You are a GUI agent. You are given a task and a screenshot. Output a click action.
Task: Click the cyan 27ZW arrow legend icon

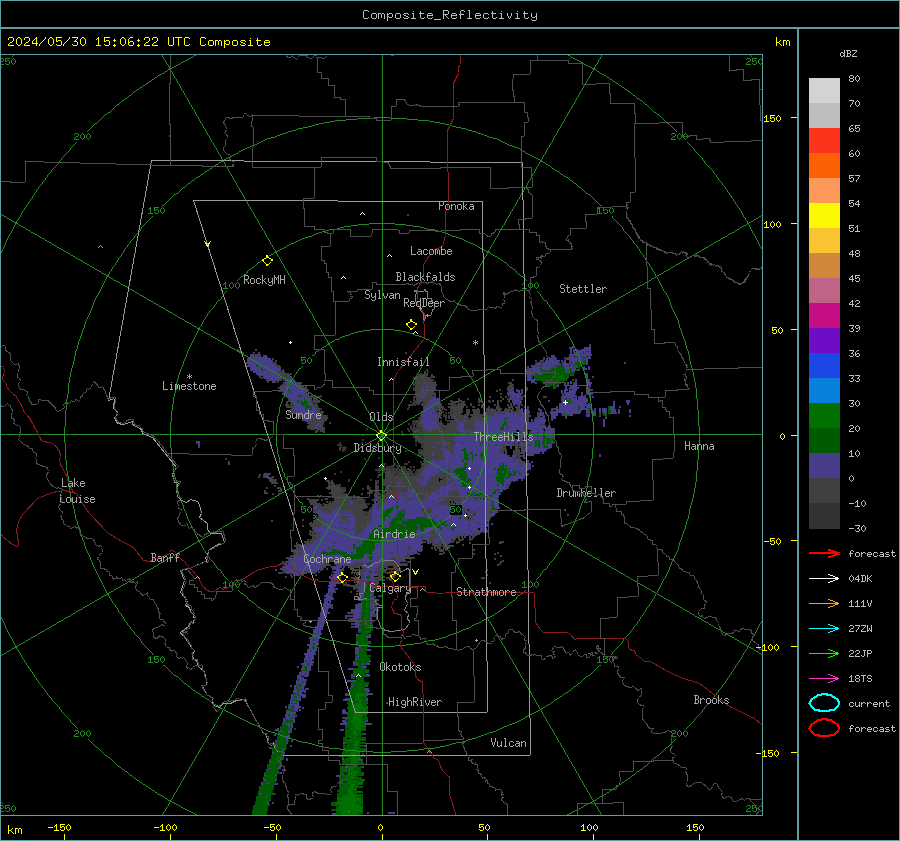pyautogui.click(x=824, y=629)
